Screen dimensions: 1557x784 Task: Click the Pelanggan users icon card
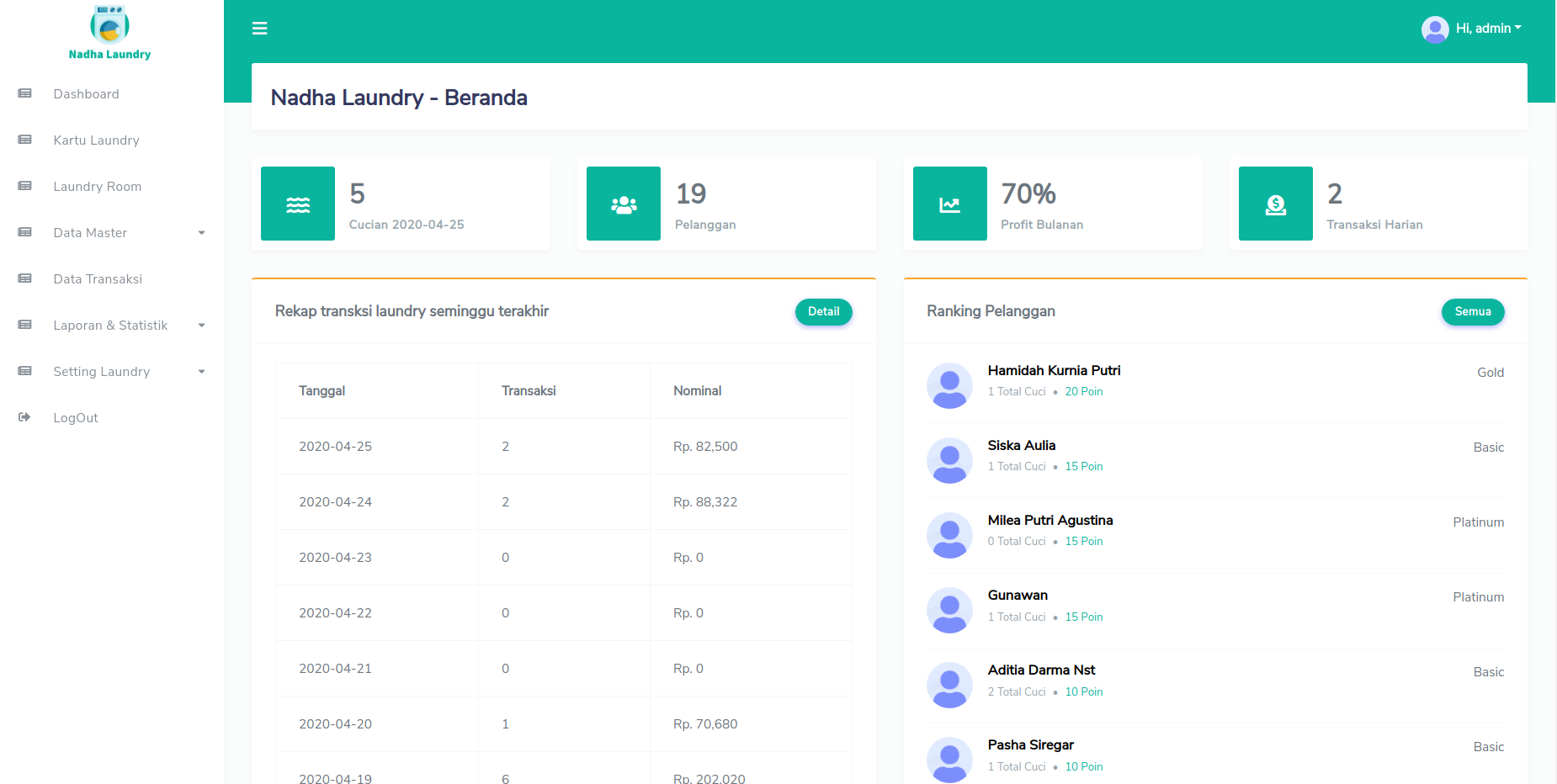tap(624, 204)
